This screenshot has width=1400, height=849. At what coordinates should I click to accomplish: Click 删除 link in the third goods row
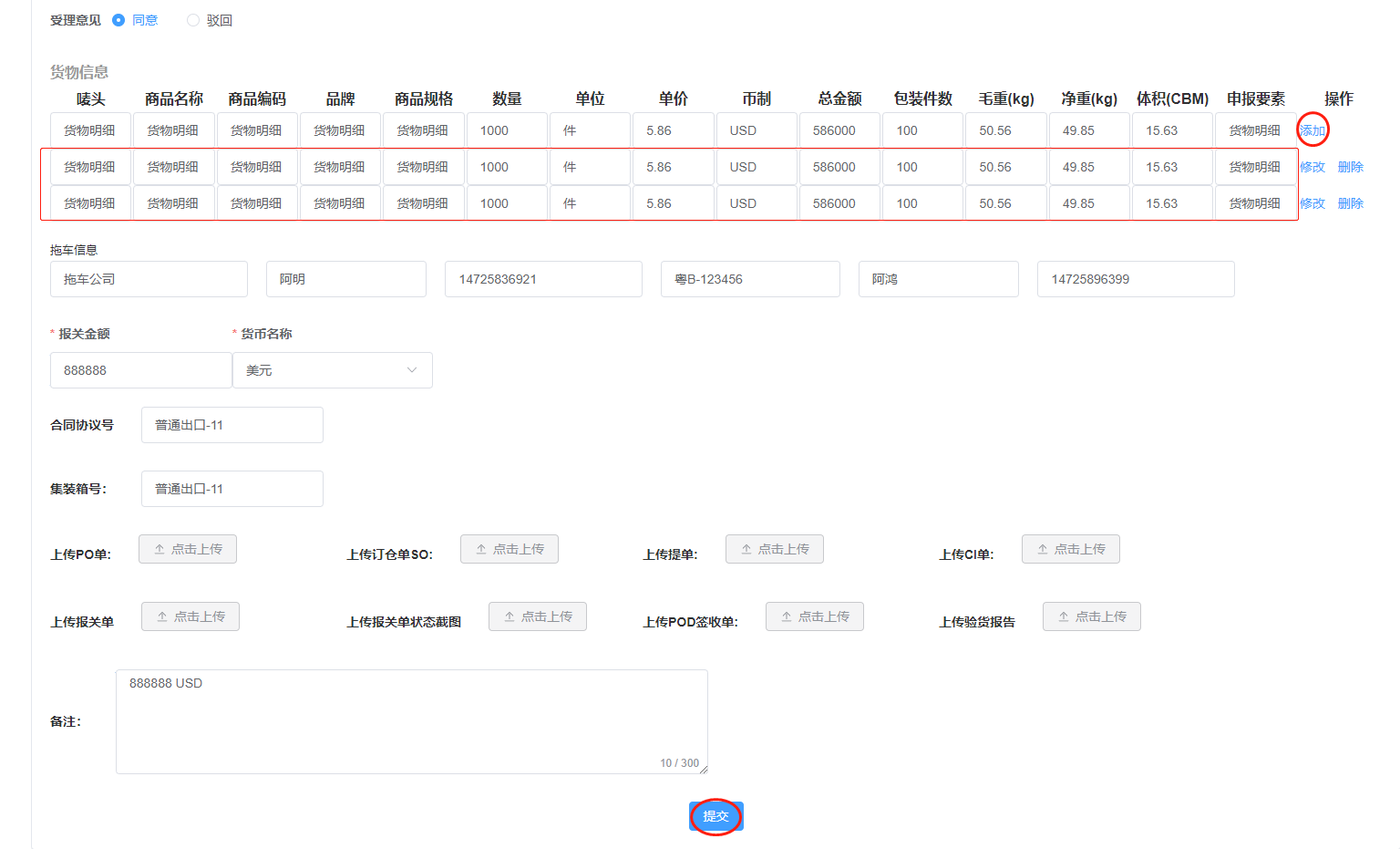(x=1351, y=203)
